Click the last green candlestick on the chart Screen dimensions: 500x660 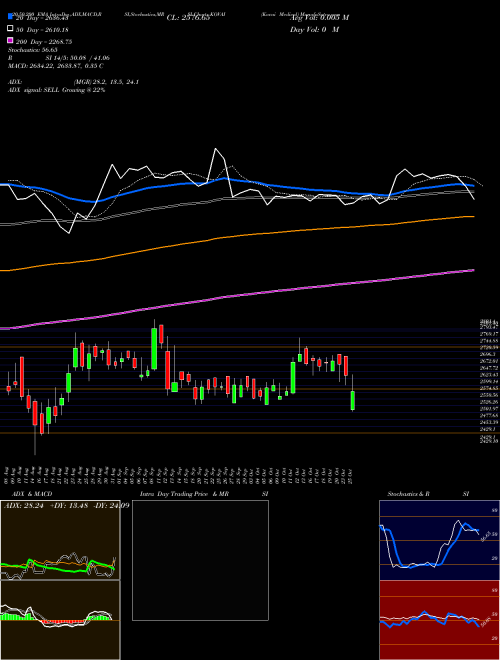click(x=353, y=400)
